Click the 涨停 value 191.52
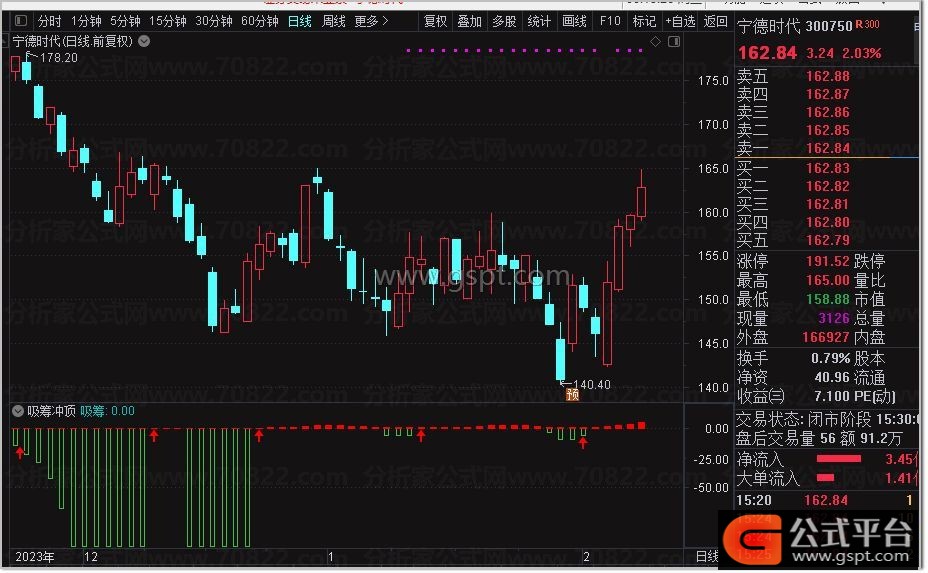The height and width of the screenshot is (573, 928). (827, 261)
